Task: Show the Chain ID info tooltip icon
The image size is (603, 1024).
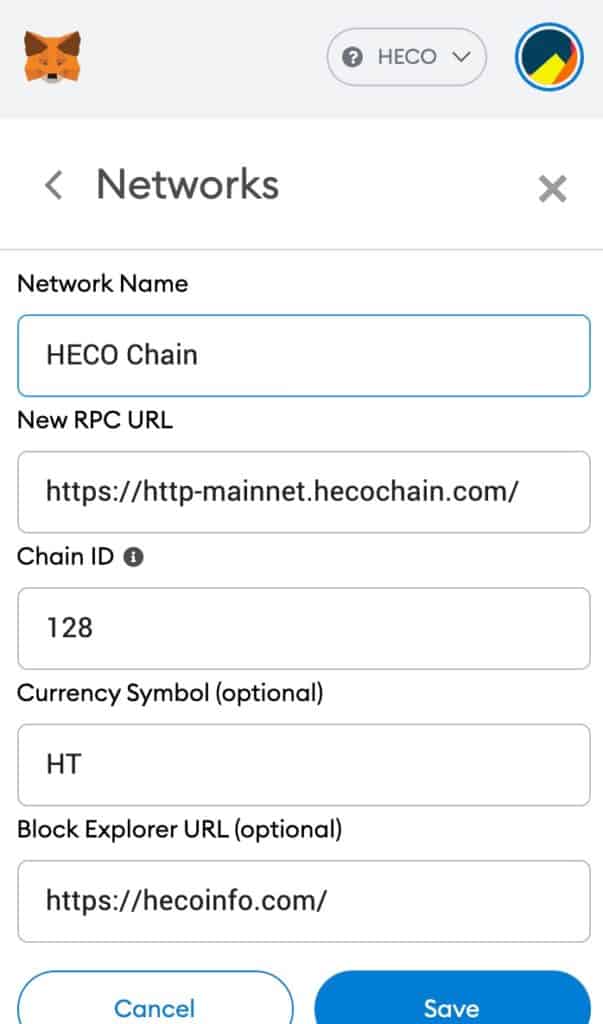Action: point(133,557)
